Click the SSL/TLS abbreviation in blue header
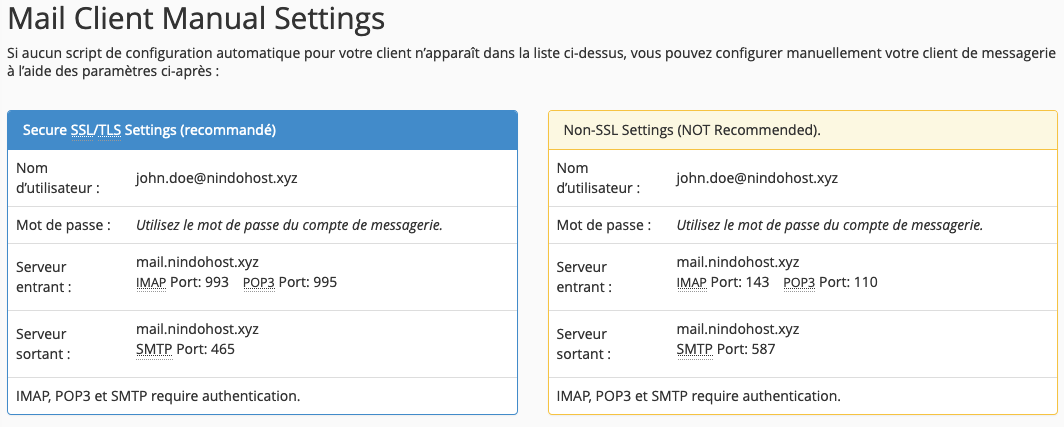Screen dimensions: 1064x427 click(x=95, y=130)
